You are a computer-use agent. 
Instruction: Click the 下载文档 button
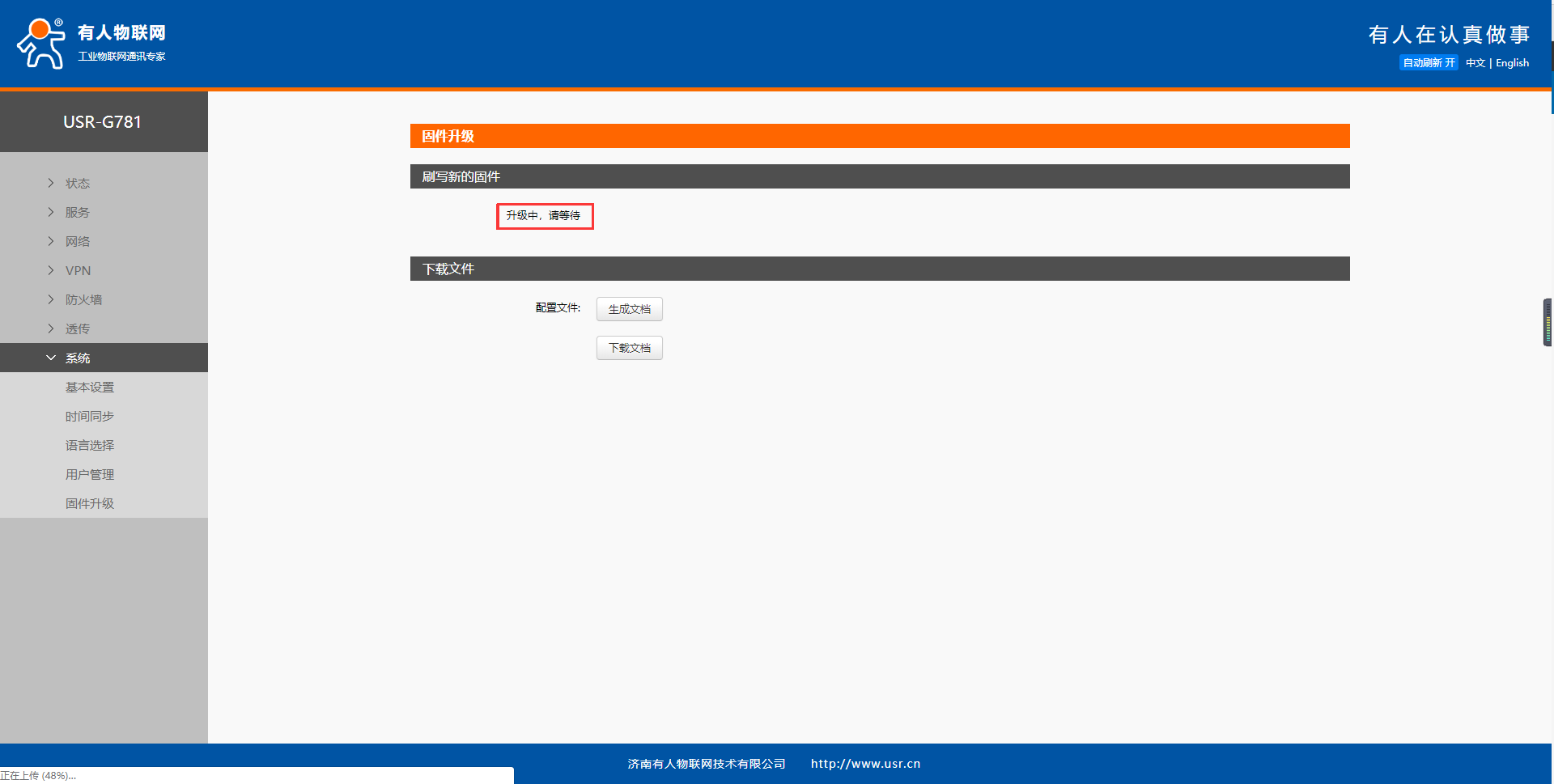(629, 348)
